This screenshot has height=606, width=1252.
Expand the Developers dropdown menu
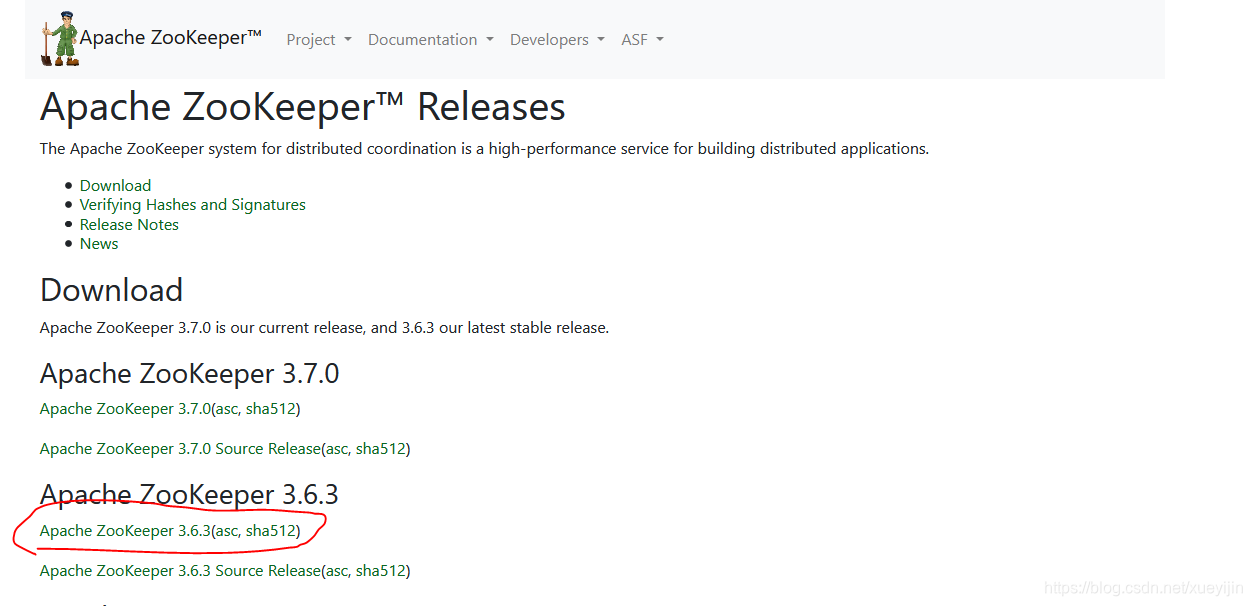point(557,40)
